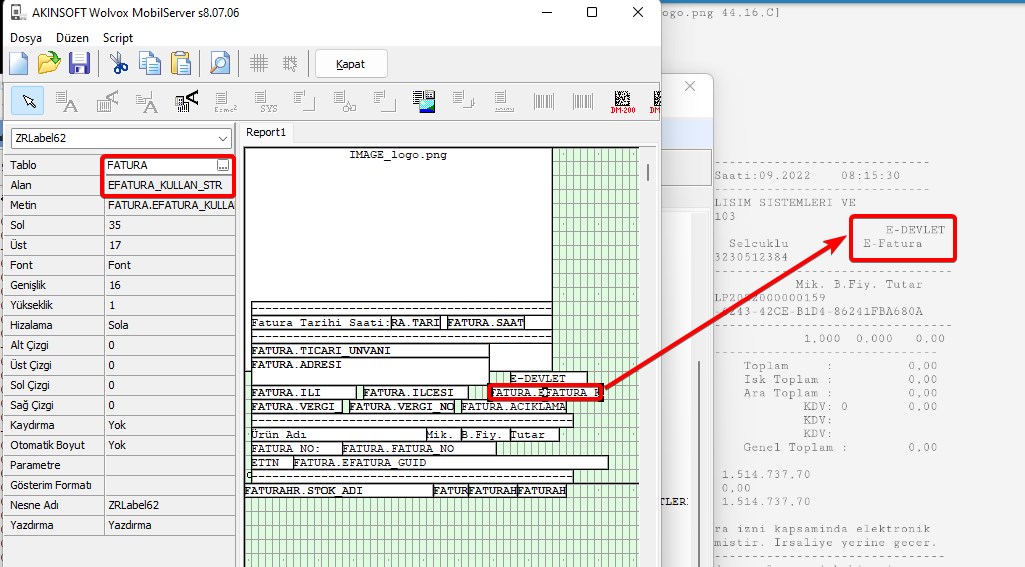The width and height of the screenshot is (1025, 567).
Task: Choose the image insert tool
Action: pos(424,101)
